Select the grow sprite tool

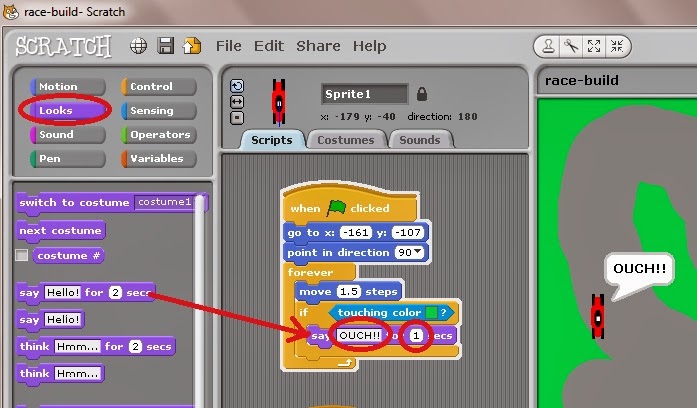(x=594, y=46)
